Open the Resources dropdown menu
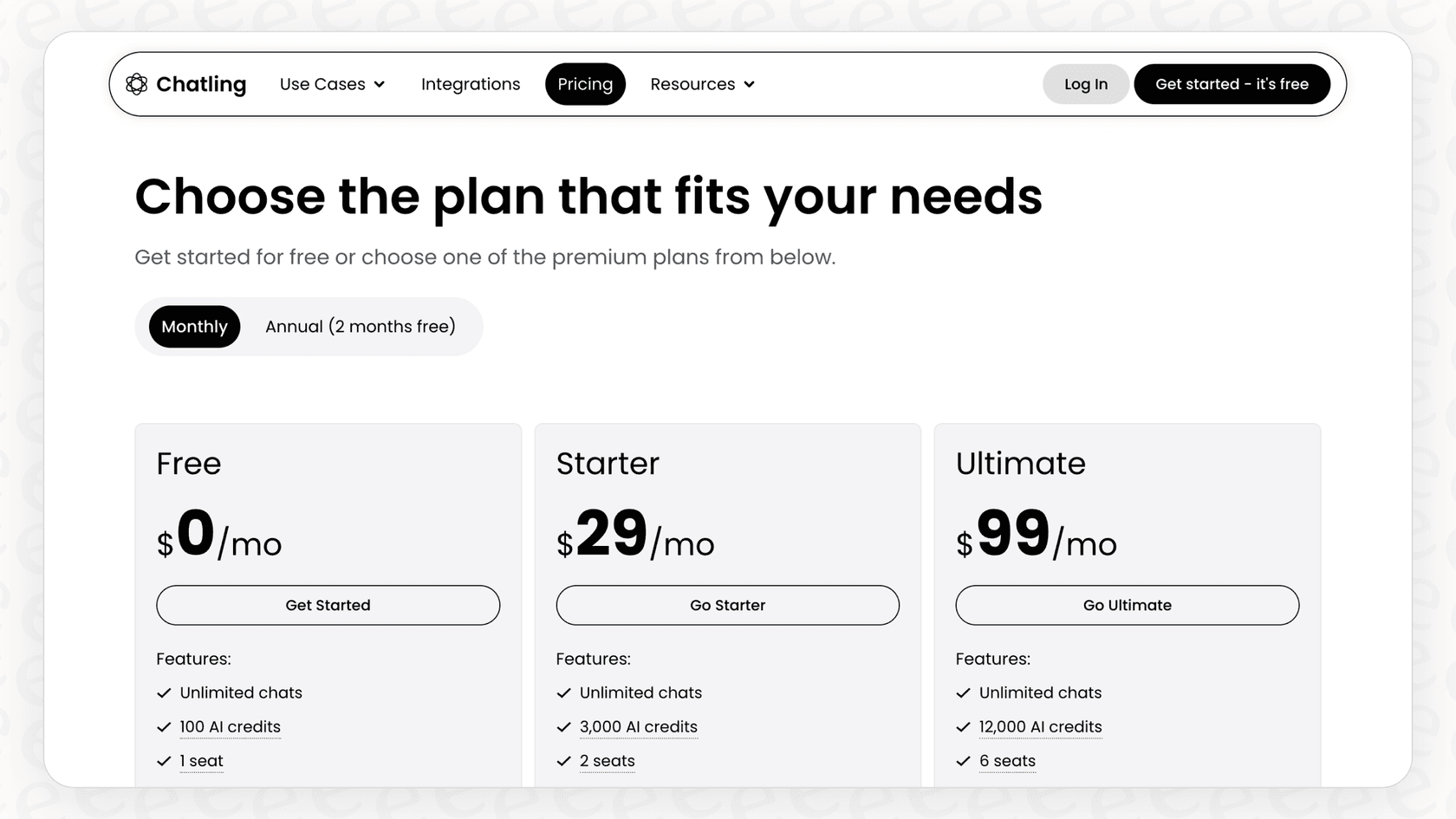The width and height of the screenshot is (1456, 819). click(702, 84)
